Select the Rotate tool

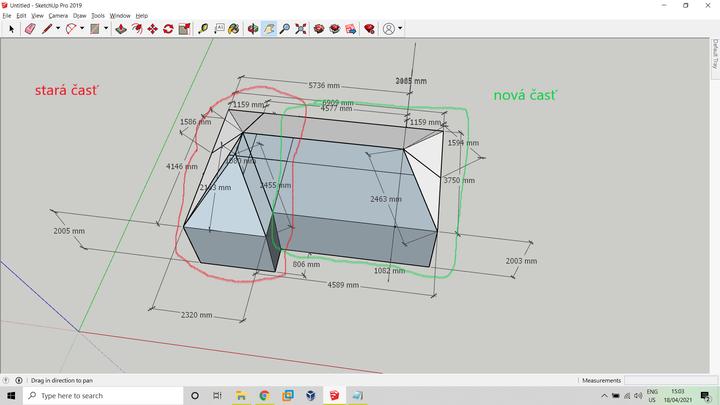[168, 29]
